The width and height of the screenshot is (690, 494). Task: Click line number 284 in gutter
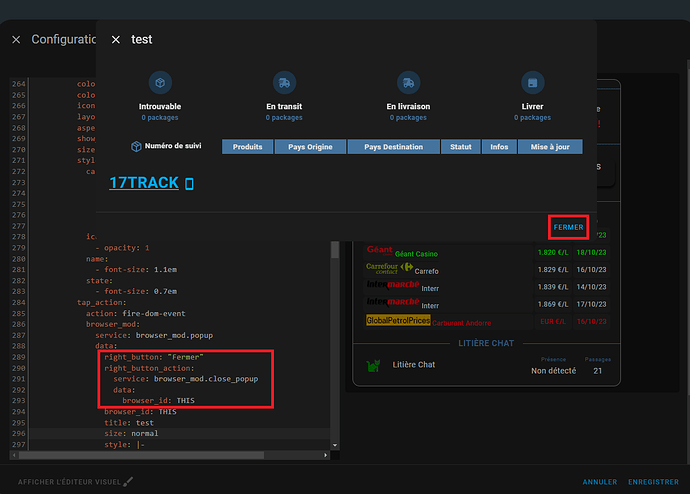click(19, 303)
